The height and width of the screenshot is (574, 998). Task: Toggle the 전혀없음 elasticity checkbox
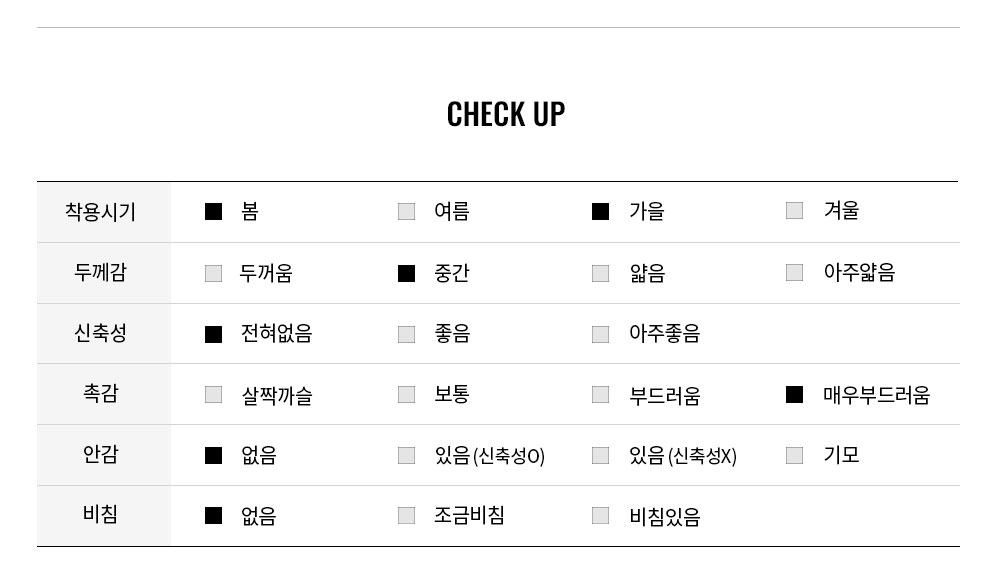pyautogui.click(x=213, y=334)
